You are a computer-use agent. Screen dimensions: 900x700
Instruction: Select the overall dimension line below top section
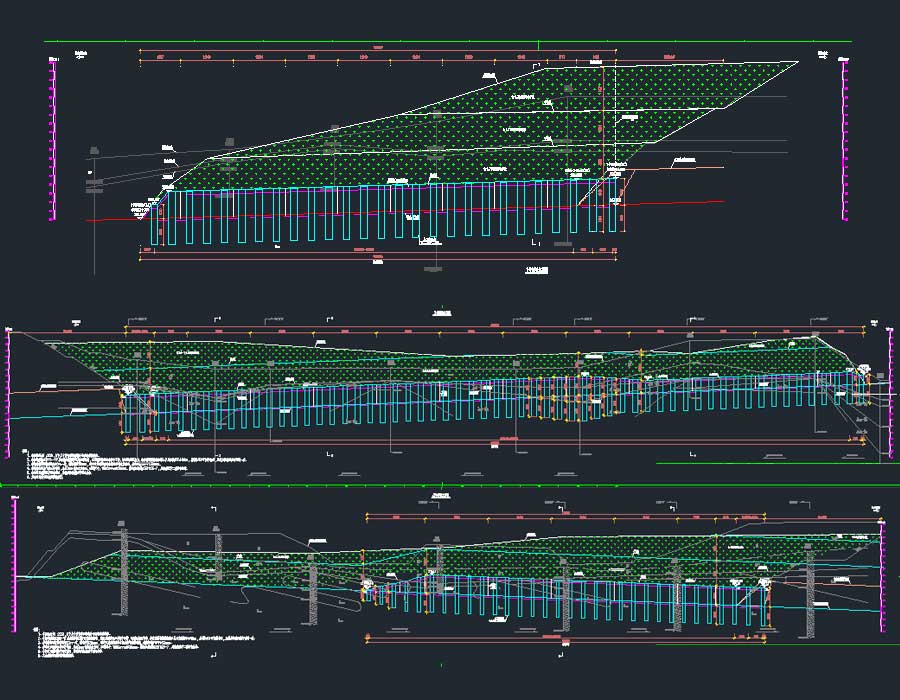[378, 257]
